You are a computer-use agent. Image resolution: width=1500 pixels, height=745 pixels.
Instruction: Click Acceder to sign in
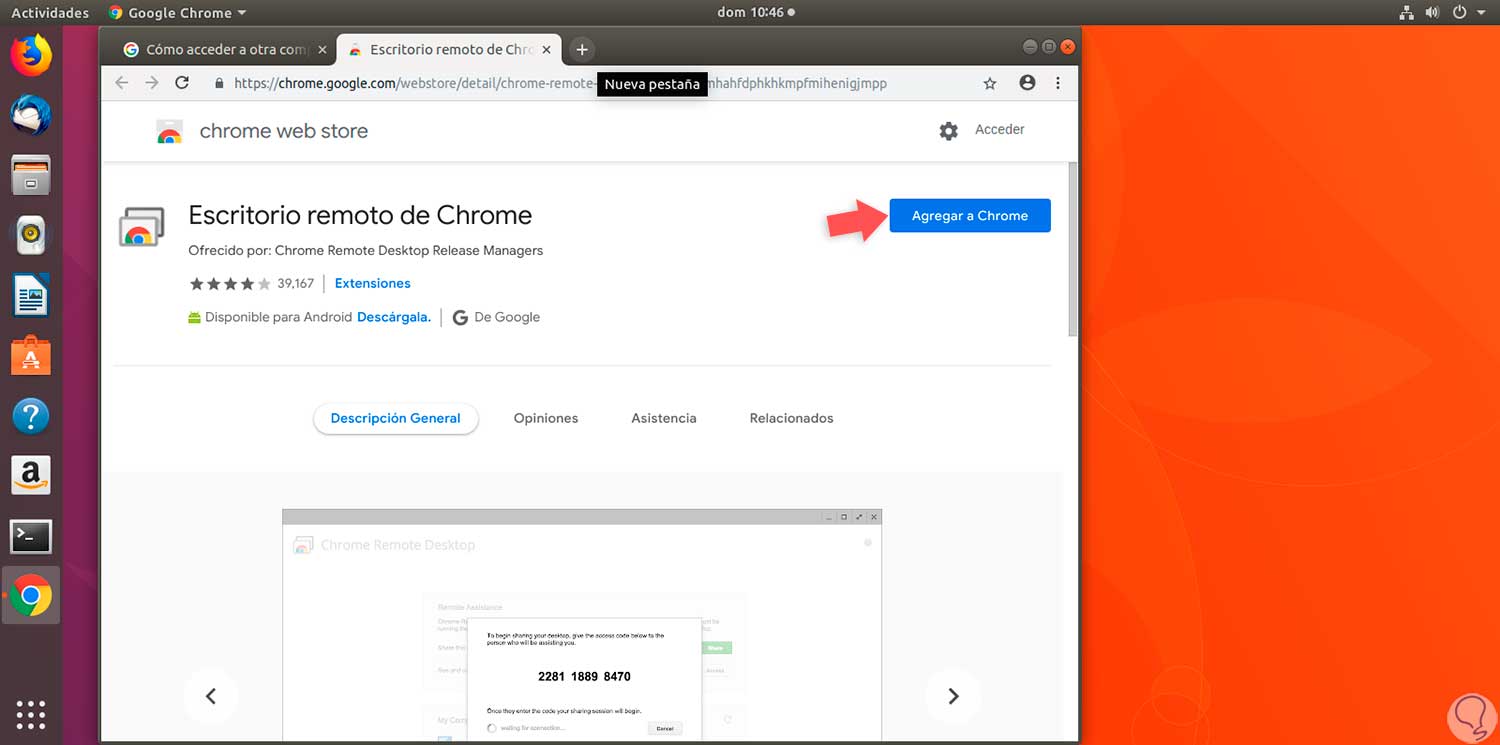[x=1000, y=129]
